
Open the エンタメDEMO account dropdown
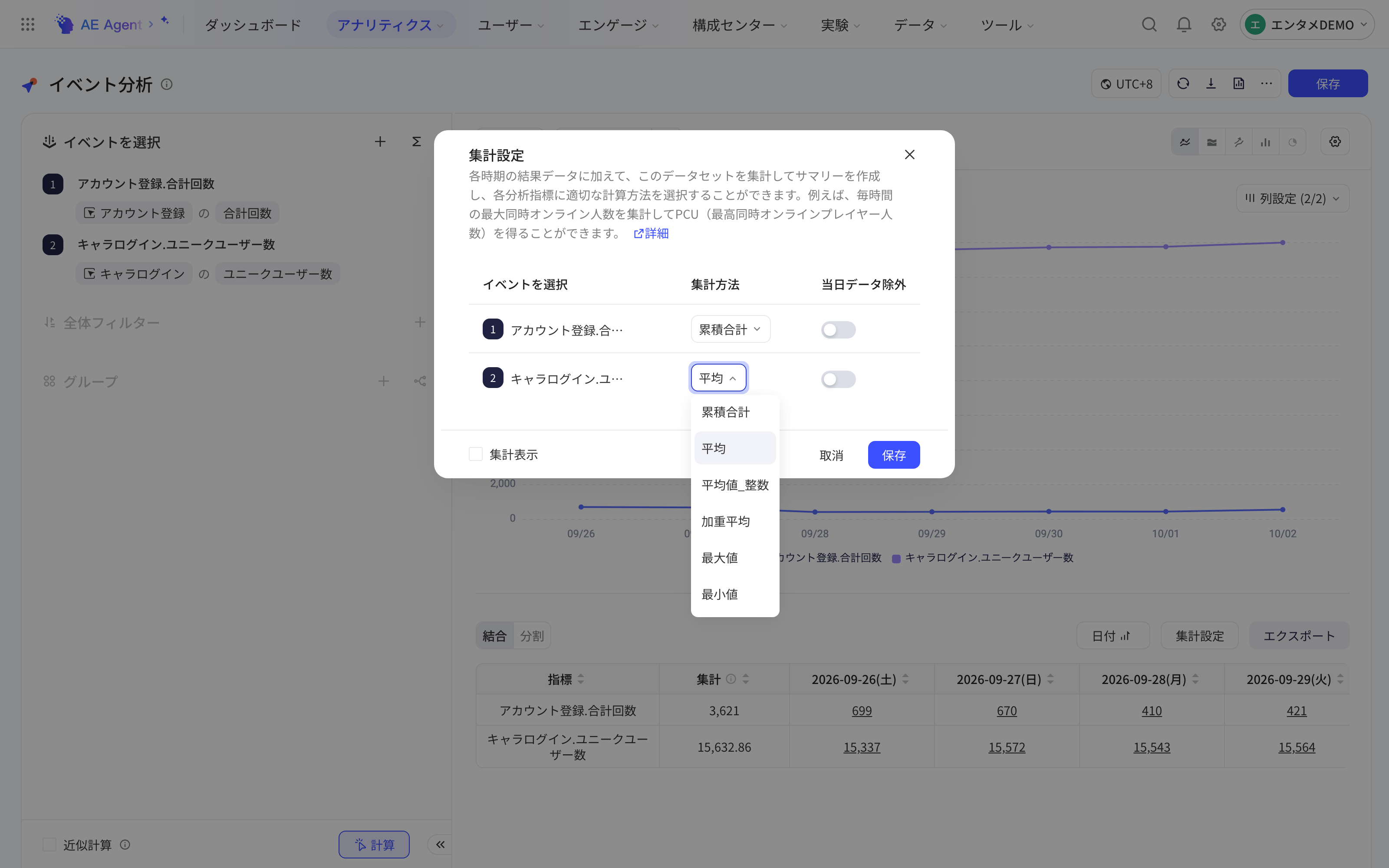[1307, 25]
